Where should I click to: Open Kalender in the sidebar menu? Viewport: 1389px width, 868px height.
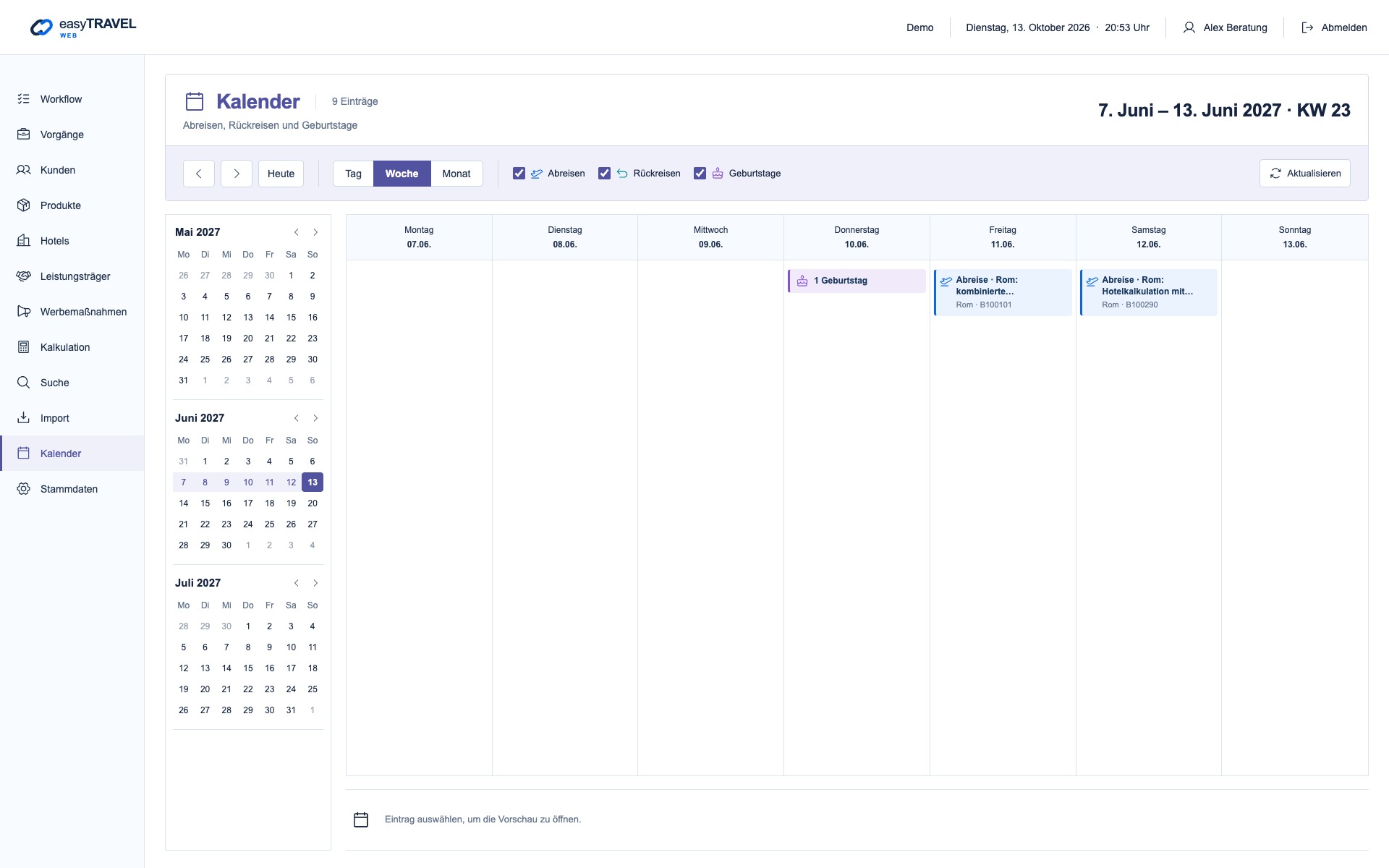click(72, 454)
